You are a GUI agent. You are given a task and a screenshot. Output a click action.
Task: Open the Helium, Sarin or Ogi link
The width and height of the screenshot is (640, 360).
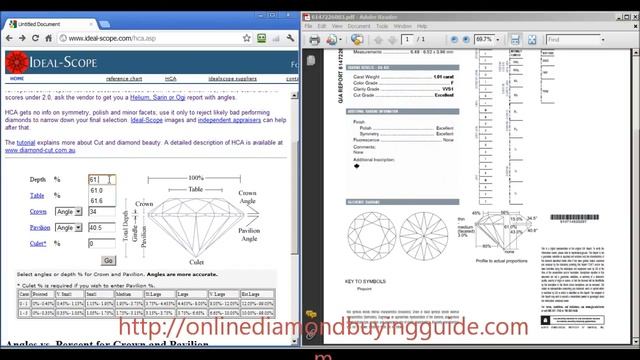click(158, 98)
